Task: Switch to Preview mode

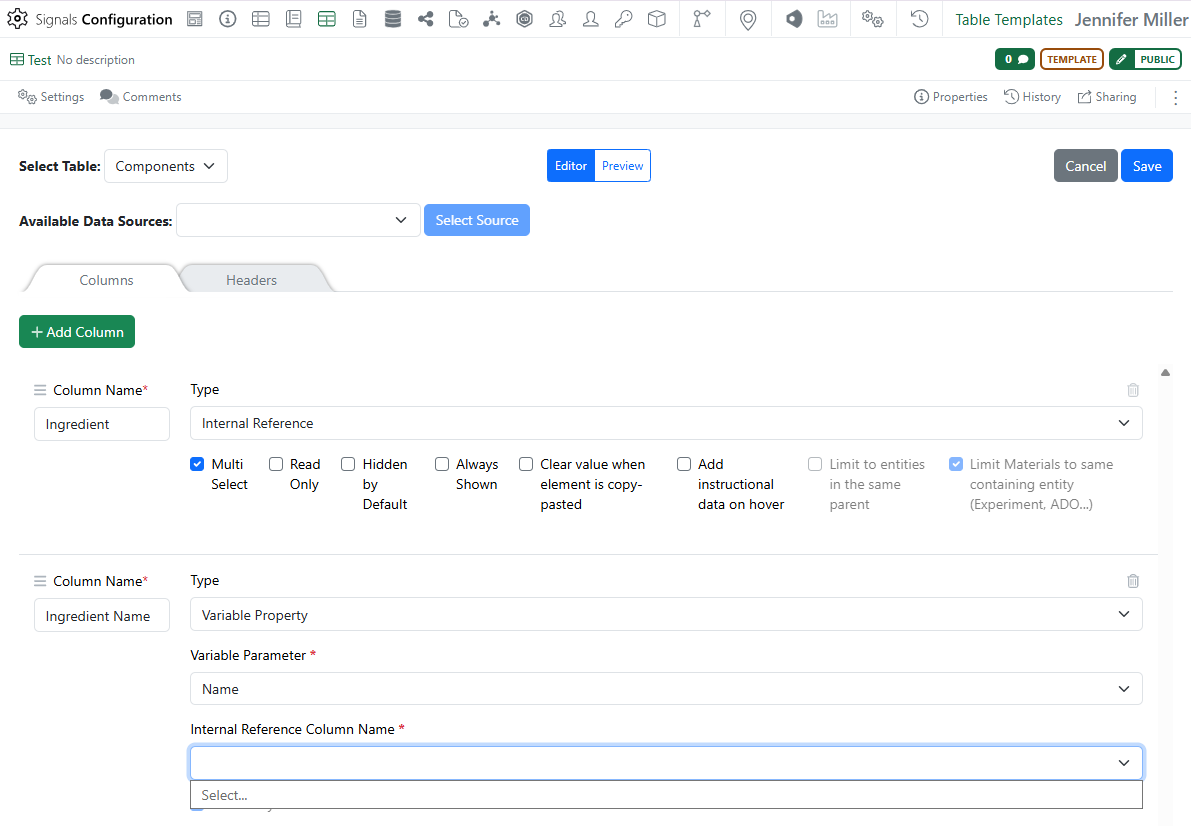Action: pyautogui.click(x=622, y=166)
